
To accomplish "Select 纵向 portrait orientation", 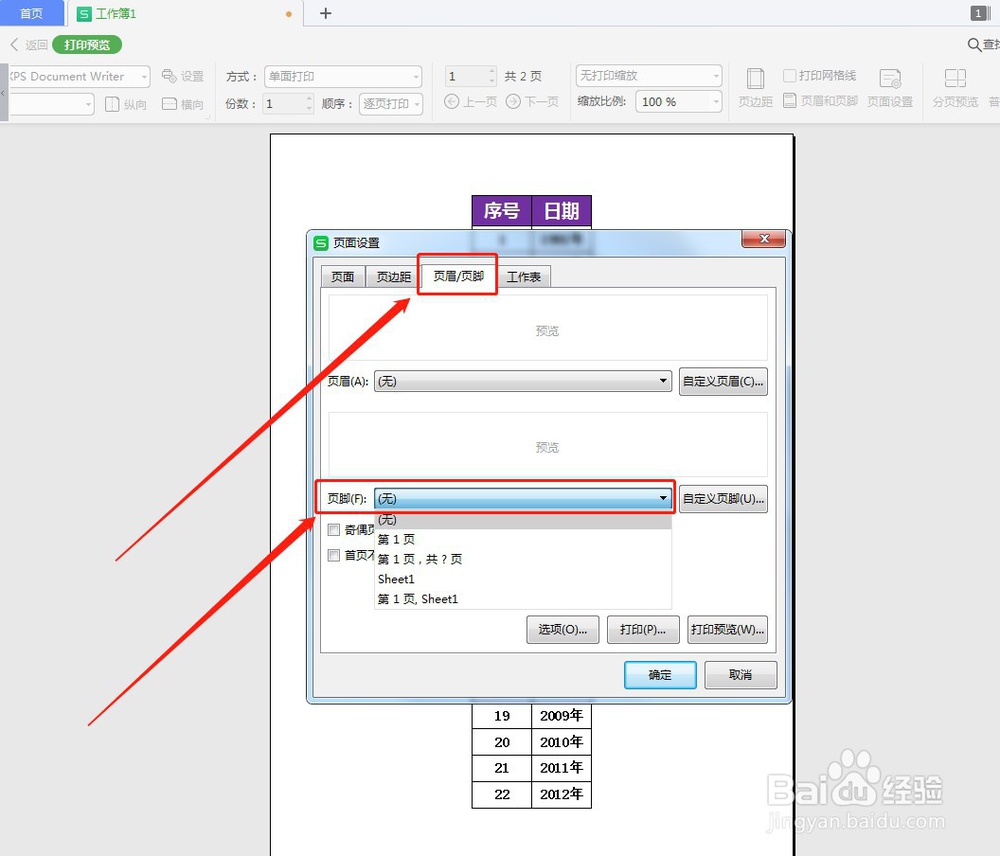I will (x=126, y=104).
